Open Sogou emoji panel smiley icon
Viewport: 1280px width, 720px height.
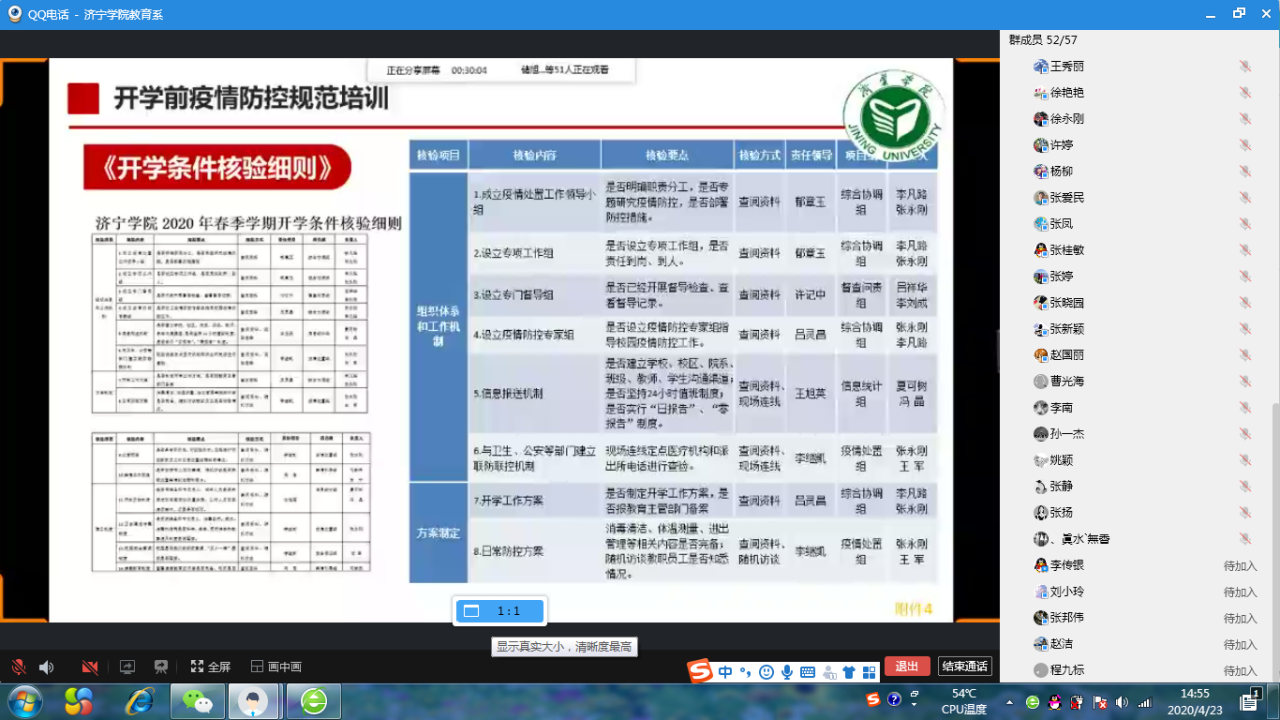(767, 672)
